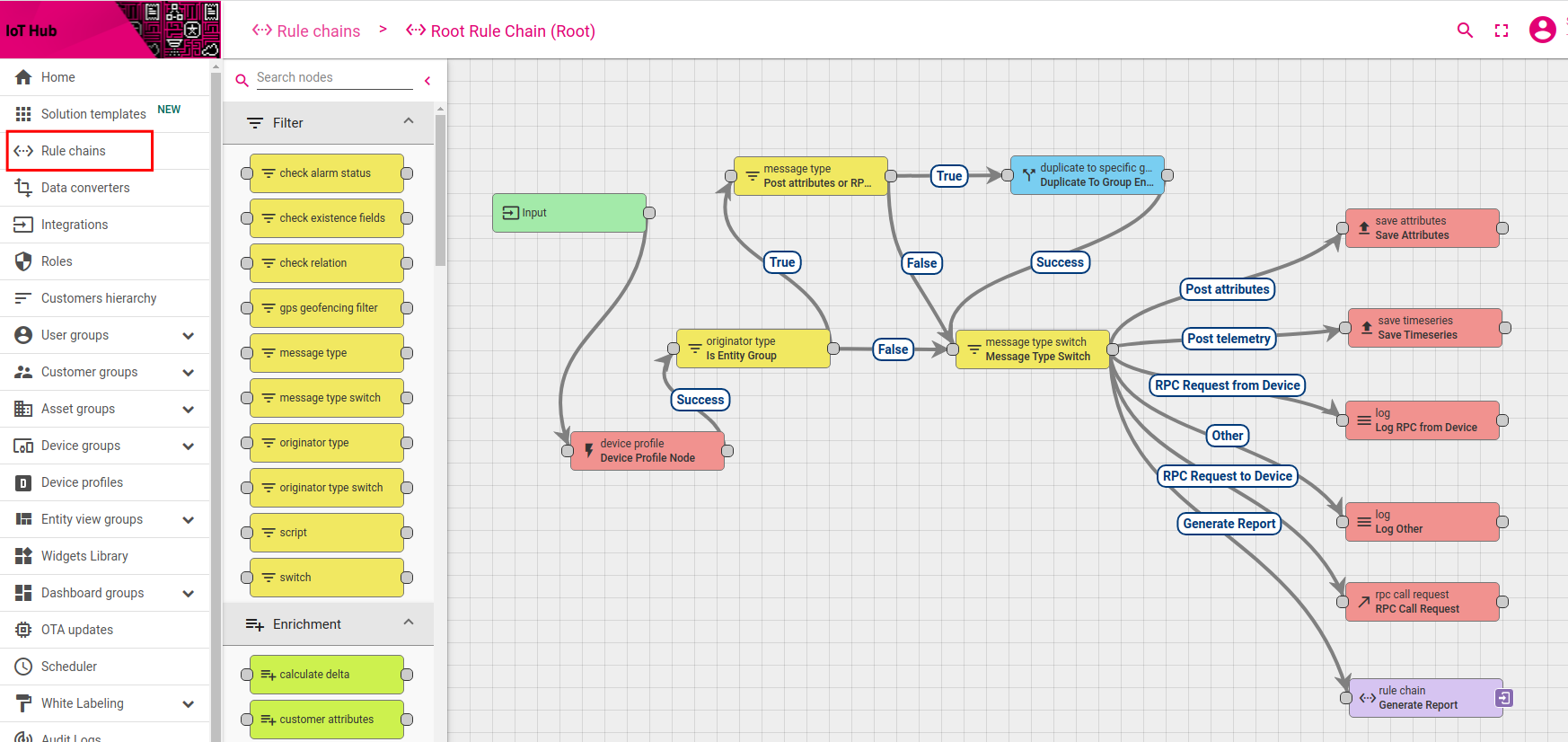Click the OTA updates chip icon
The image size is (1568, 742).
tap(23, 630)
